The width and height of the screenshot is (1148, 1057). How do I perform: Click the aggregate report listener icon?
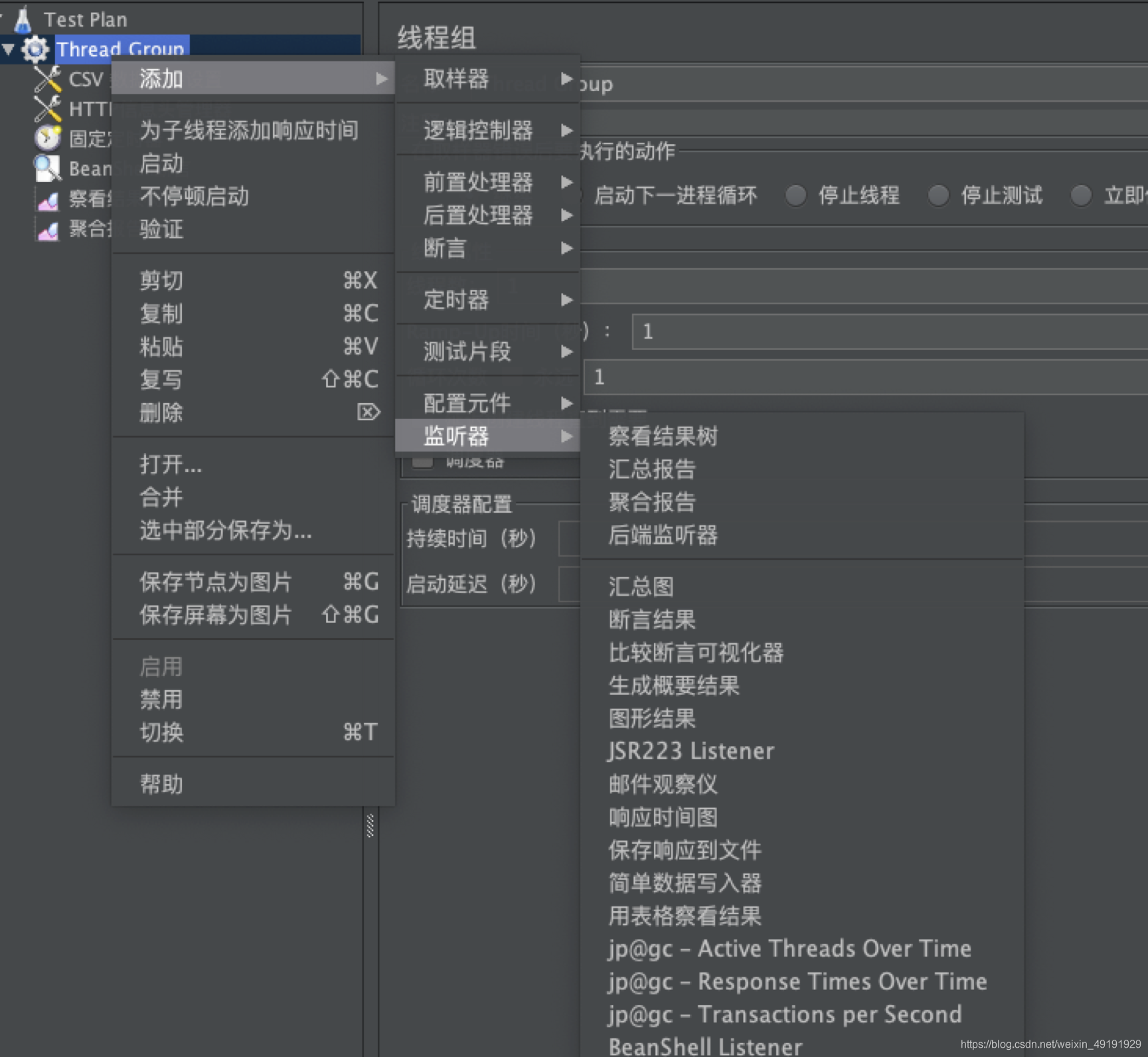[x=48, y=229]
